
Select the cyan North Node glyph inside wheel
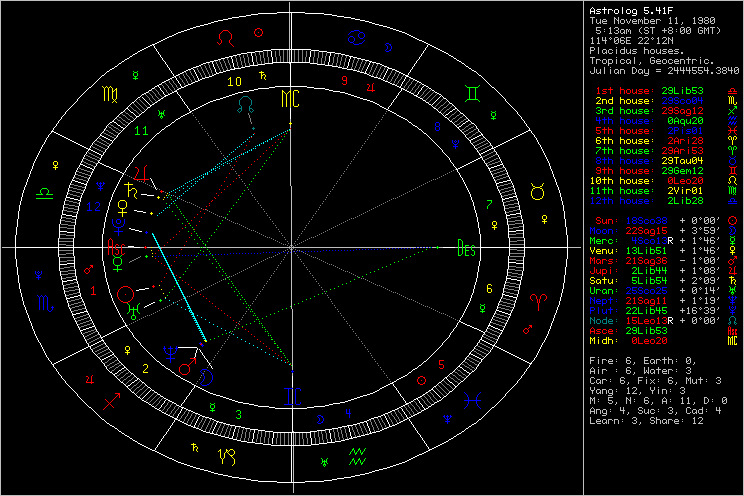point(246,104)
